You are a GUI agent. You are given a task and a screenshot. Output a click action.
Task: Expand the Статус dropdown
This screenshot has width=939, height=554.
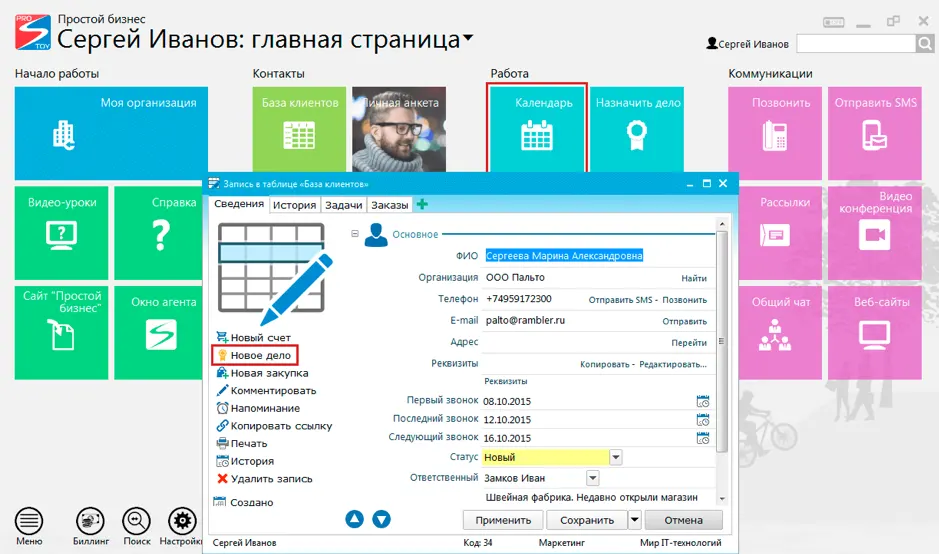click(x=616, y=458)
